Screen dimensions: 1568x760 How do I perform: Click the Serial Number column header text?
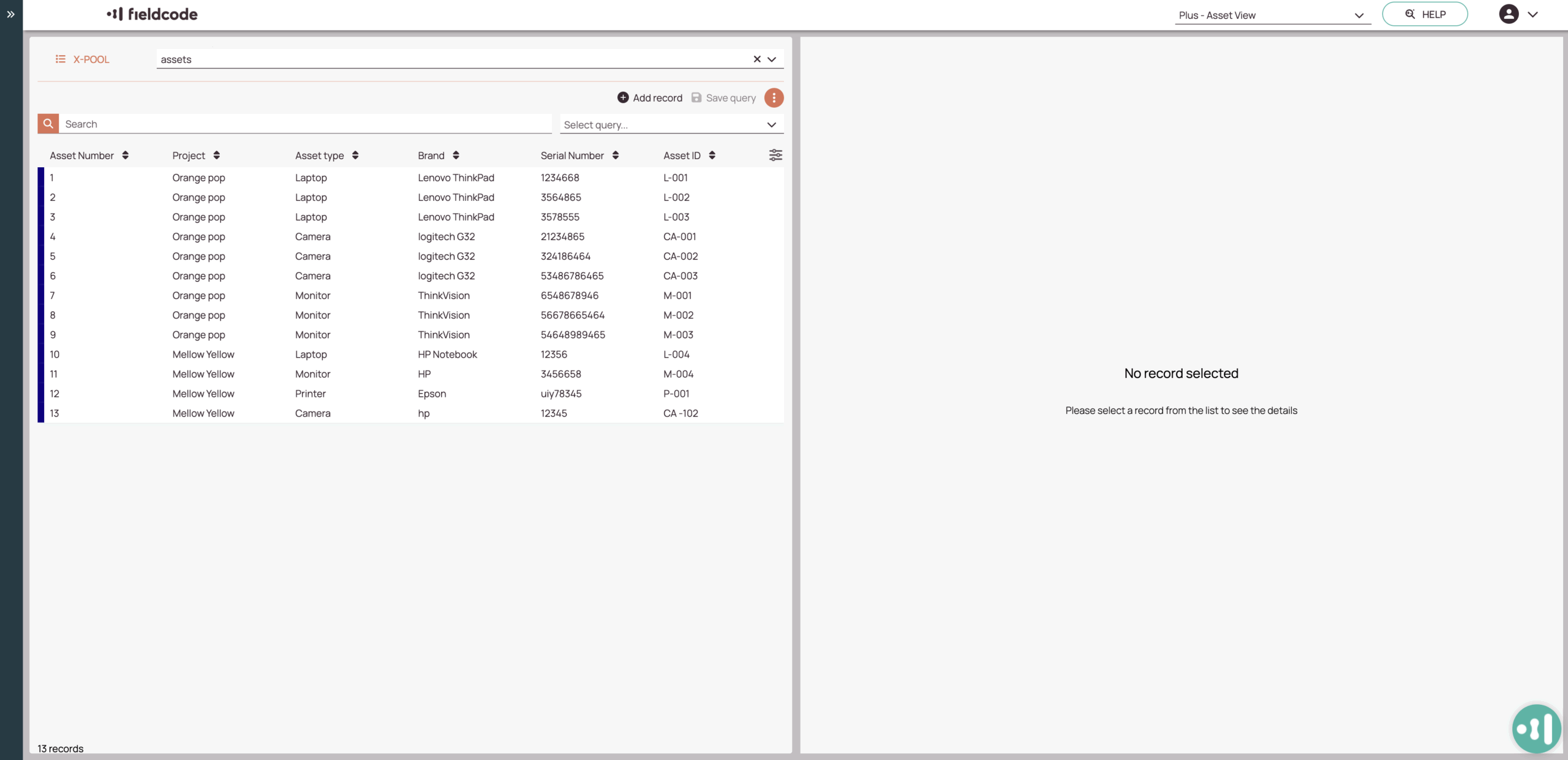(572, 156)
